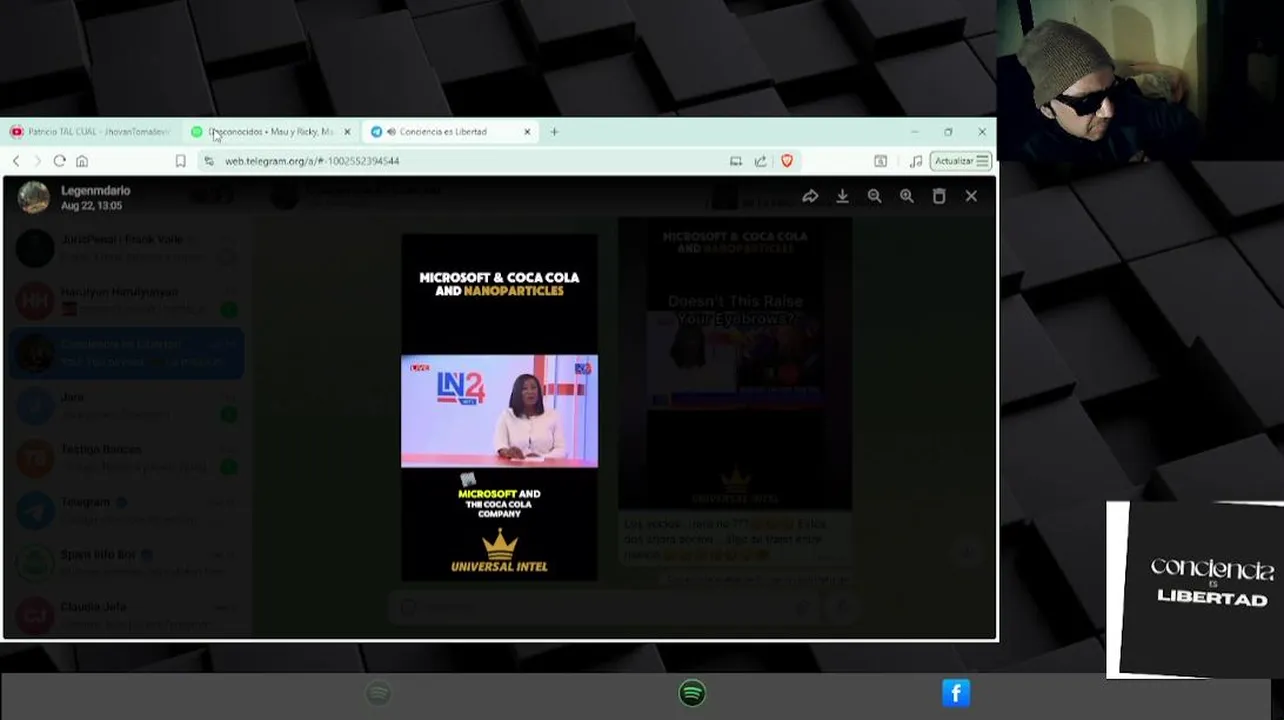The image size is (1284, 720).
Task: Open site settings icon beside URL
Action: (209, 161)
